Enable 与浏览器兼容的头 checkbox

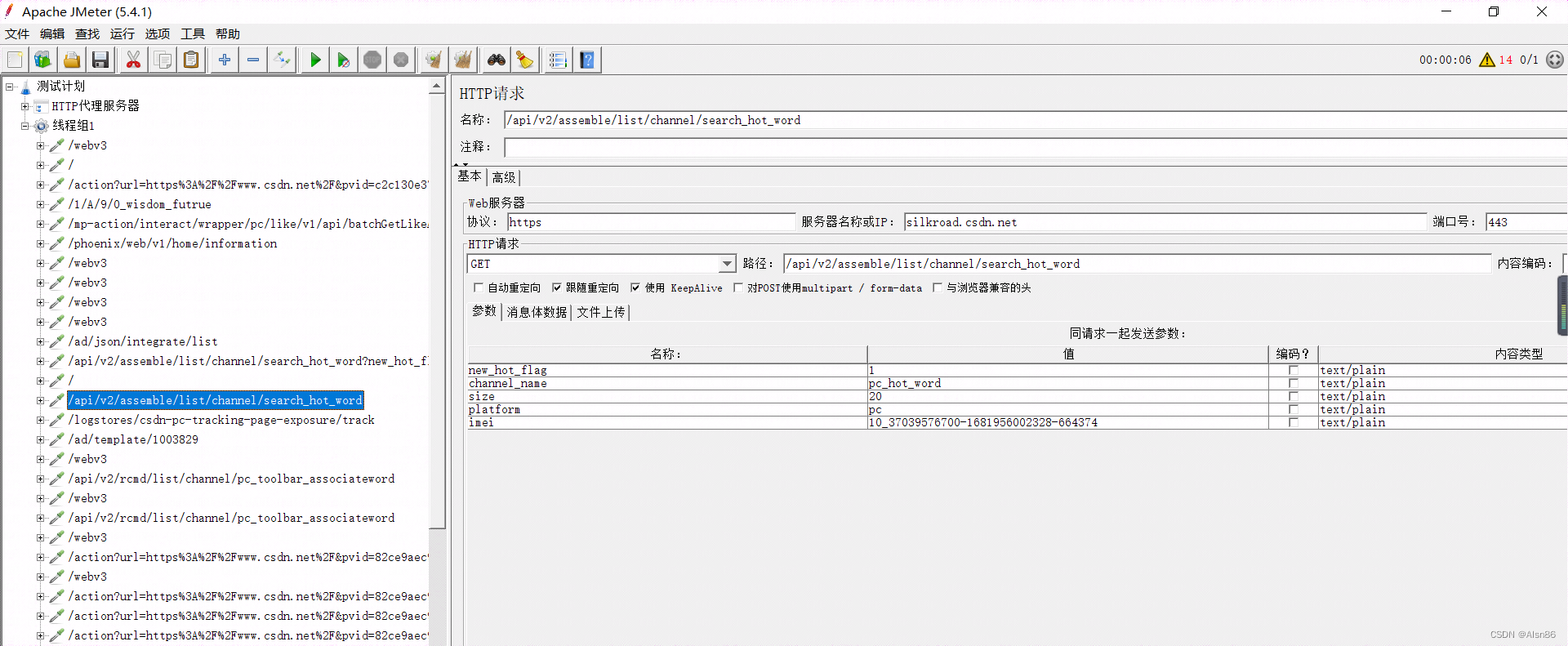(938, 287)
